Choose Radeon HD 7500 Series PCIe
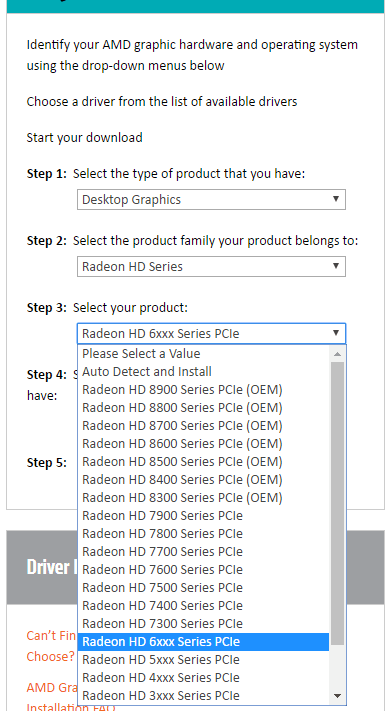 [x=204, y=587]
